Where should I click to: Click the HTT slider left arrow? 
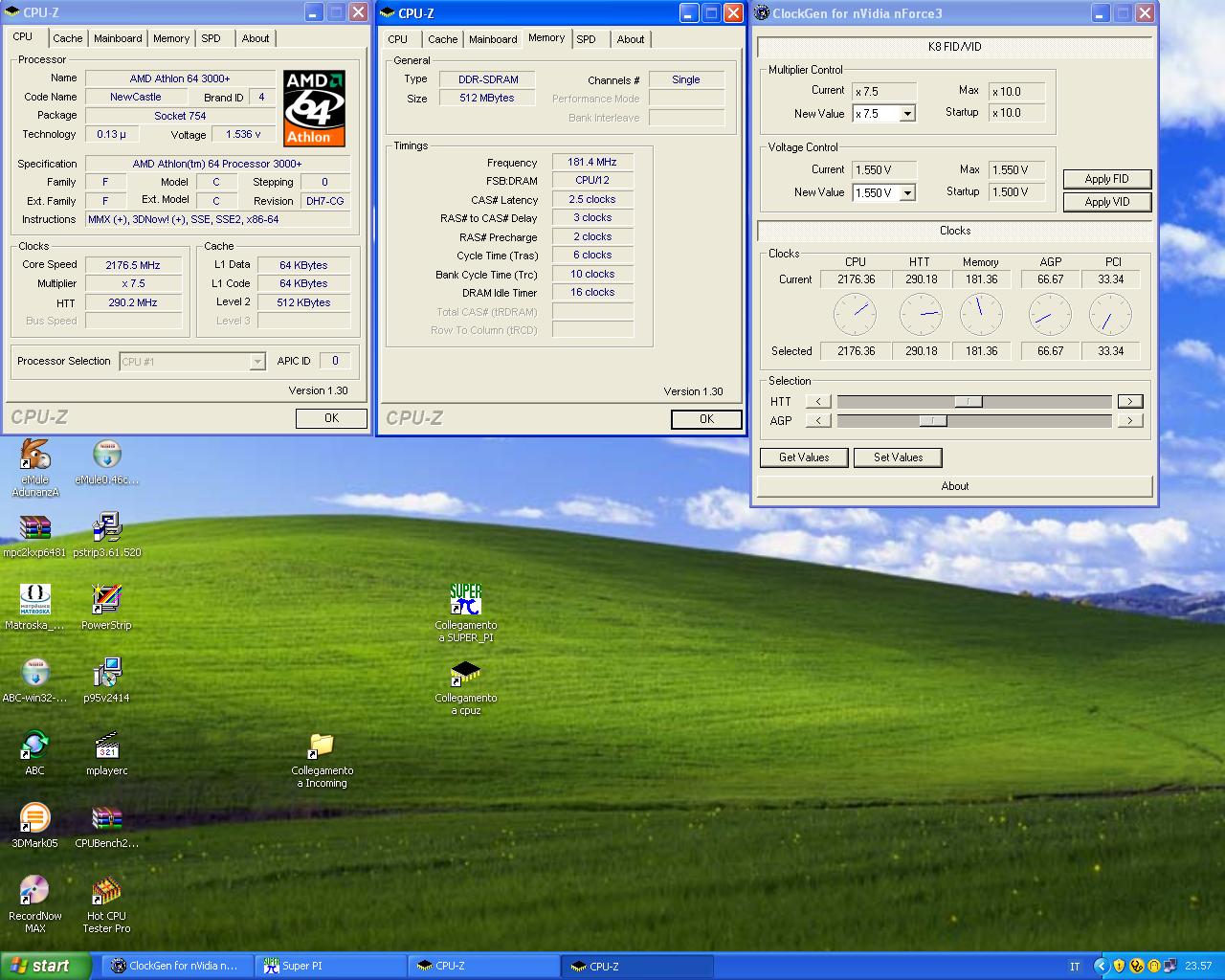coord(818,401)
